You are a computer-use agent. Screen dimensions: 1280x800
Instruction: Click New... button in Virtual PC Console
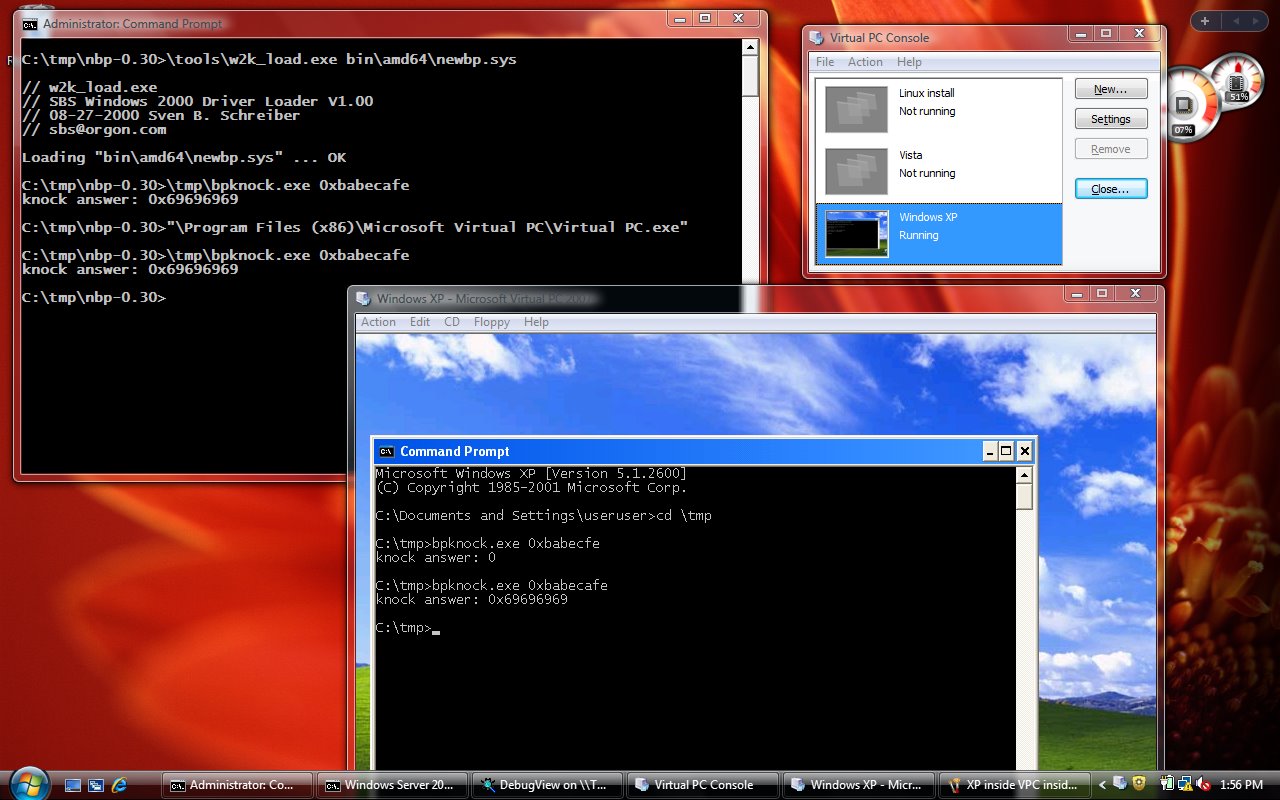[1111, 89]
